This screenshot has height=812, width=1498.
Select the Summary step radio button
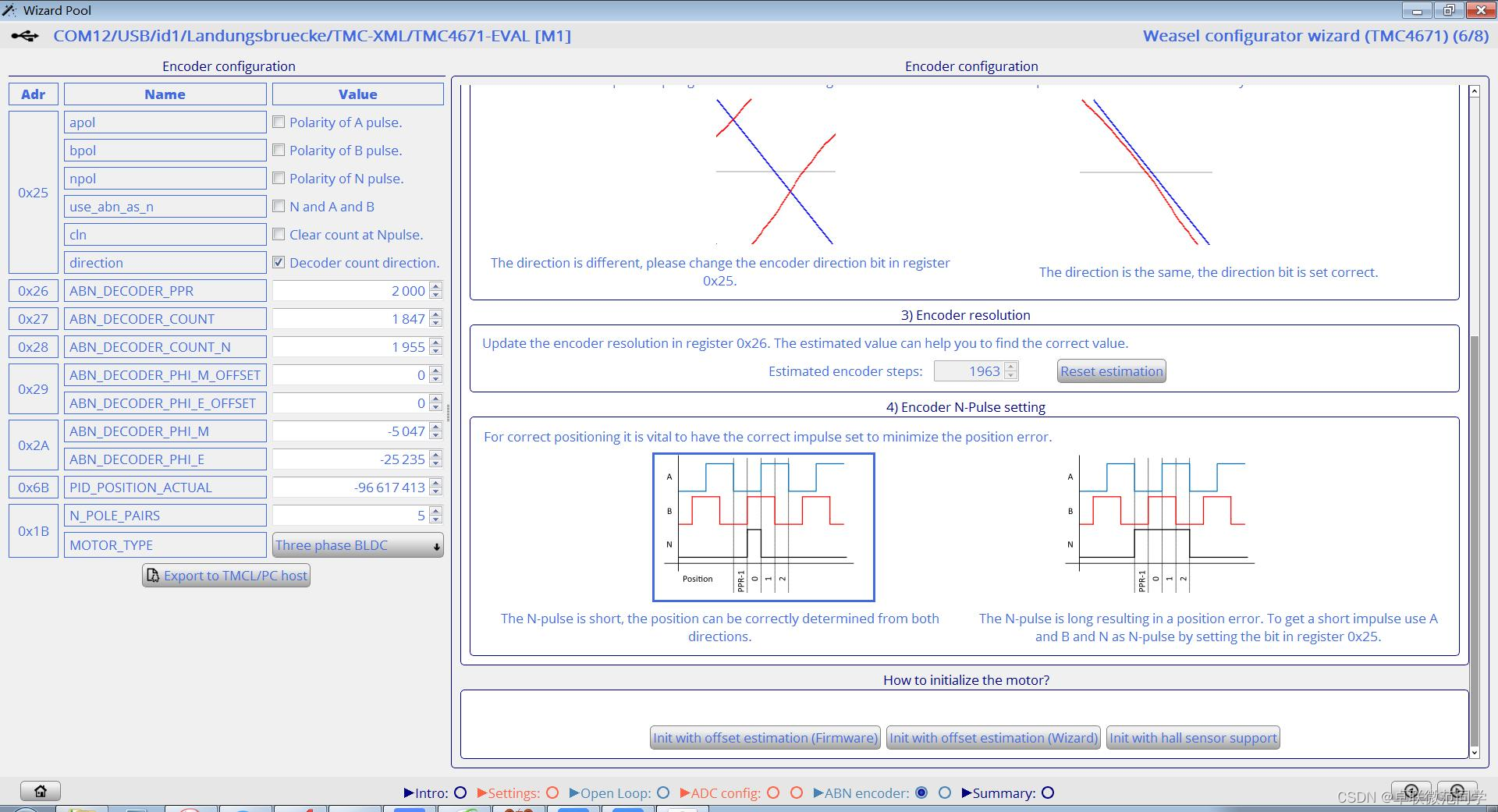point(1048,792)
